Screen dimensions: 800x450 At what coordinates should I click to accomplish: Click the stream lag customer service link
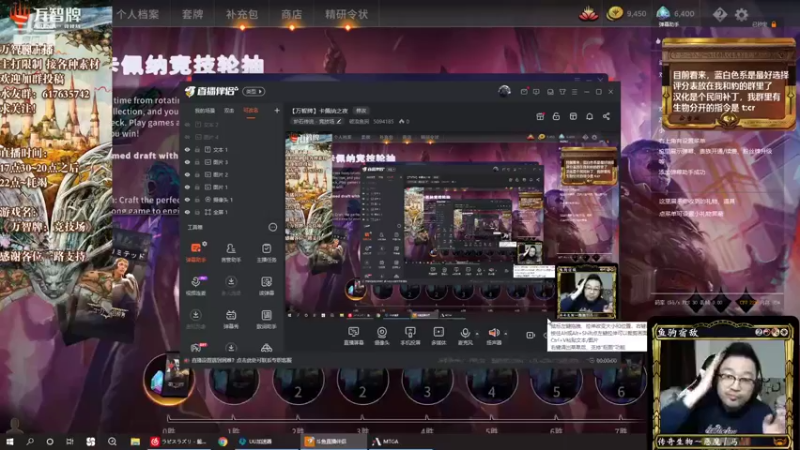tap(242, 360)
